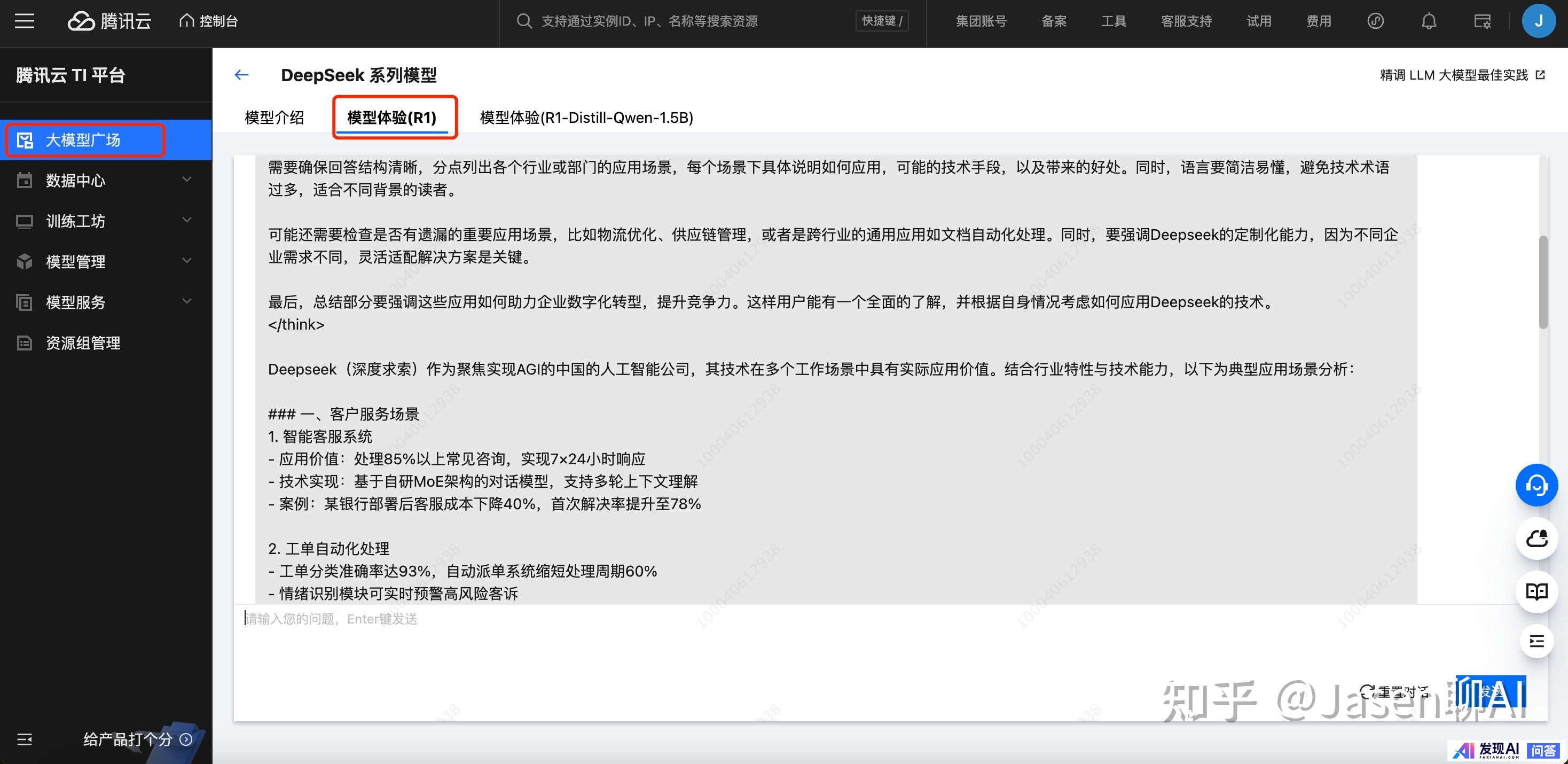Click the circular icon next to 费用
The width and height of the screenshot is (1568, 764).
click(x=1376, y=21)
